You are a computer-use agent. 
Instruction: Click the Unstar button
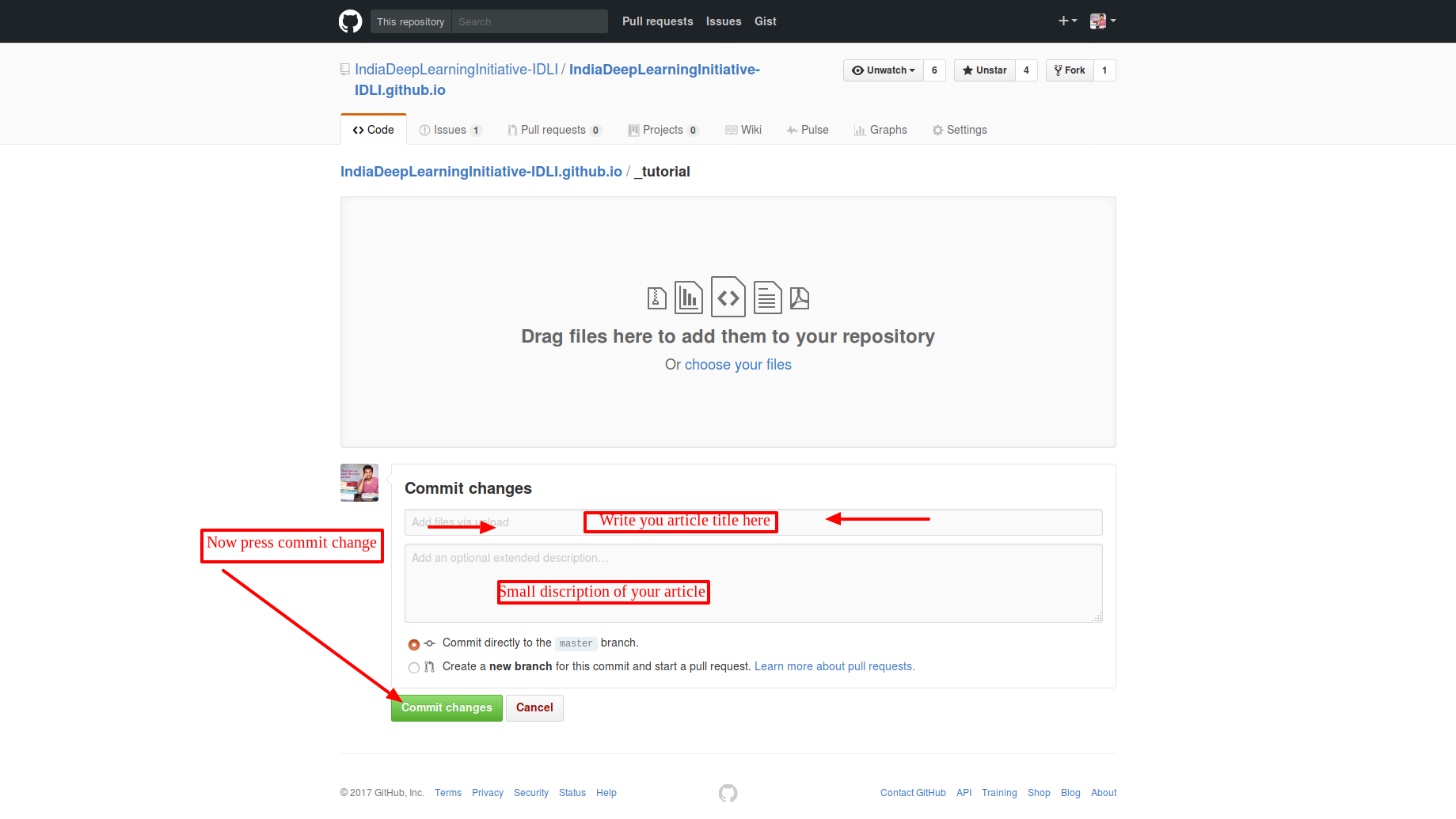[x=985, y=70]
